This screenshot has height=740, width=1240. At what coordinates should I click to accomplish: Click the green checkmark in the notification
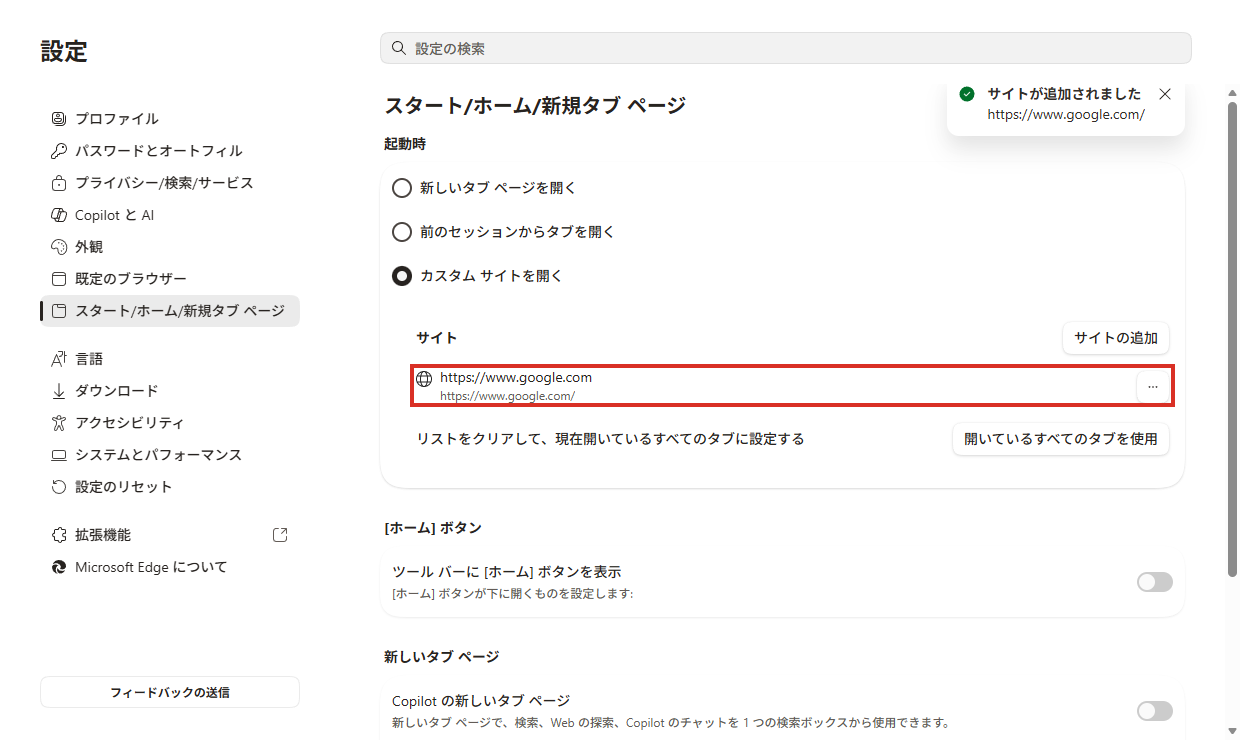tap(967, 94)
